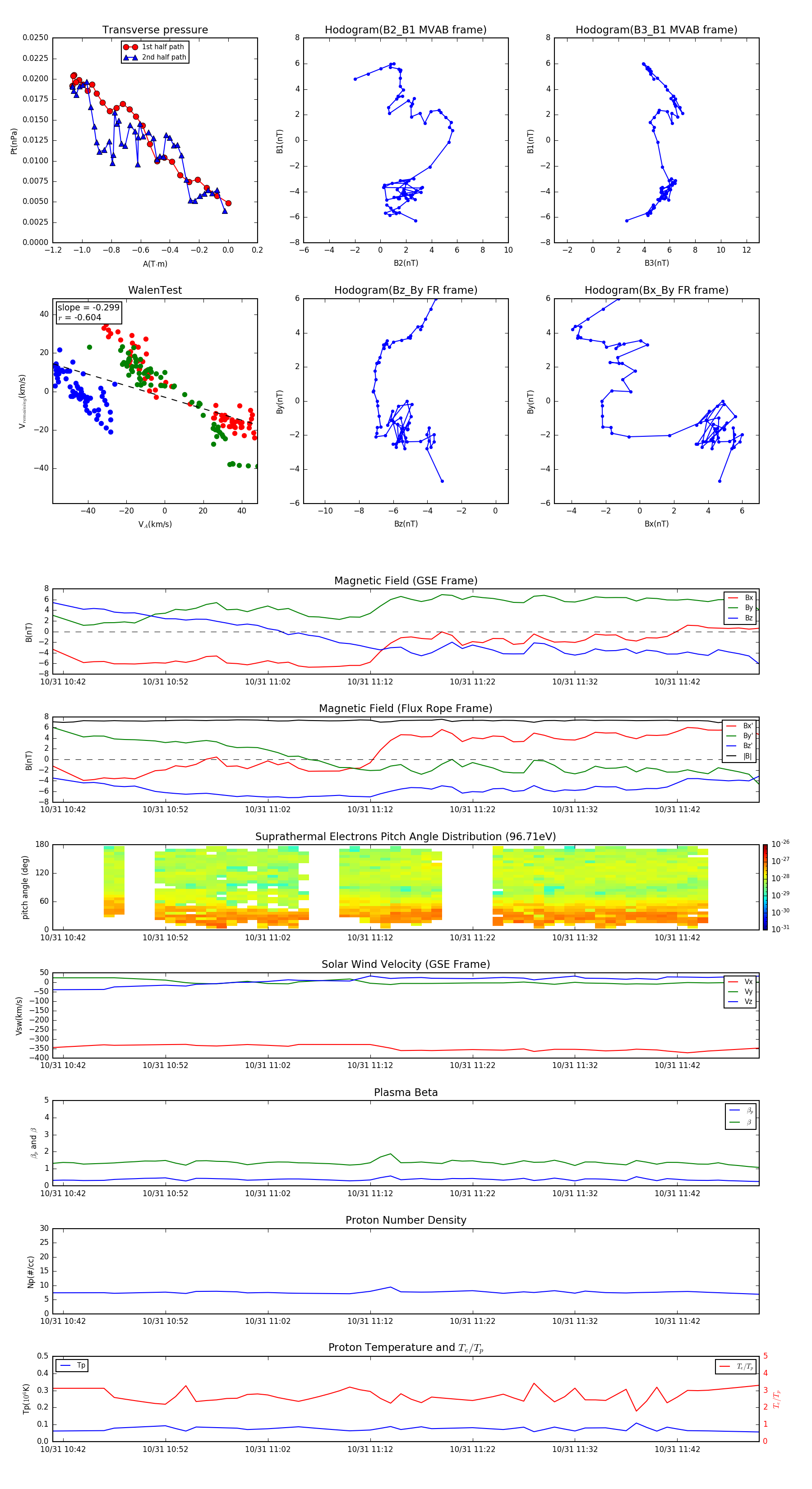Click the 'B2(nT)' x-axis label
The width and height of the screenshot is (812, 1489).
click(x=406, y=263)
